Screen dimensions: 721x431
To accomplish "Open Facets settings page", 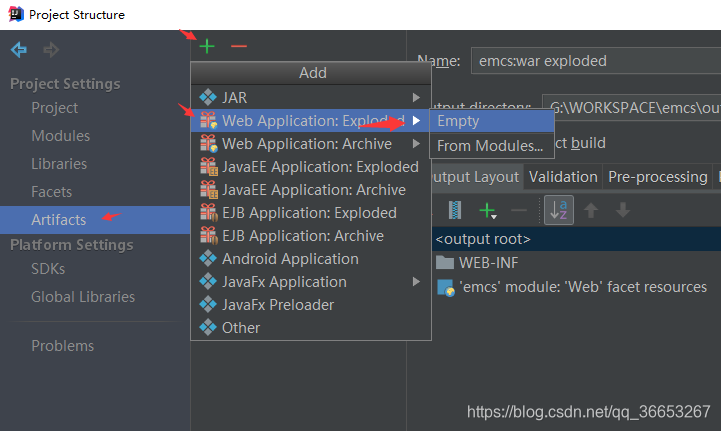I will [51, 192].
